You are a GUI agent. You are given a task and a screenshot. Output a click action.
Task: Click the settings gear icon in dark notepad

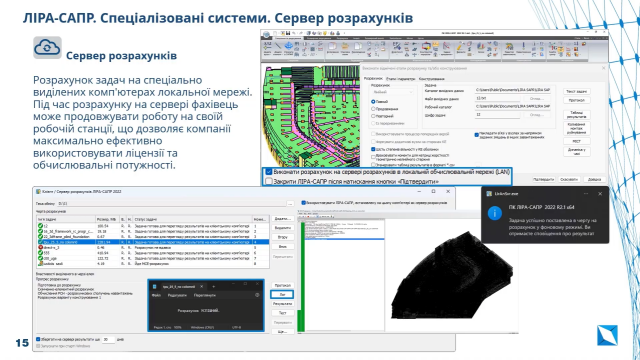257,295
